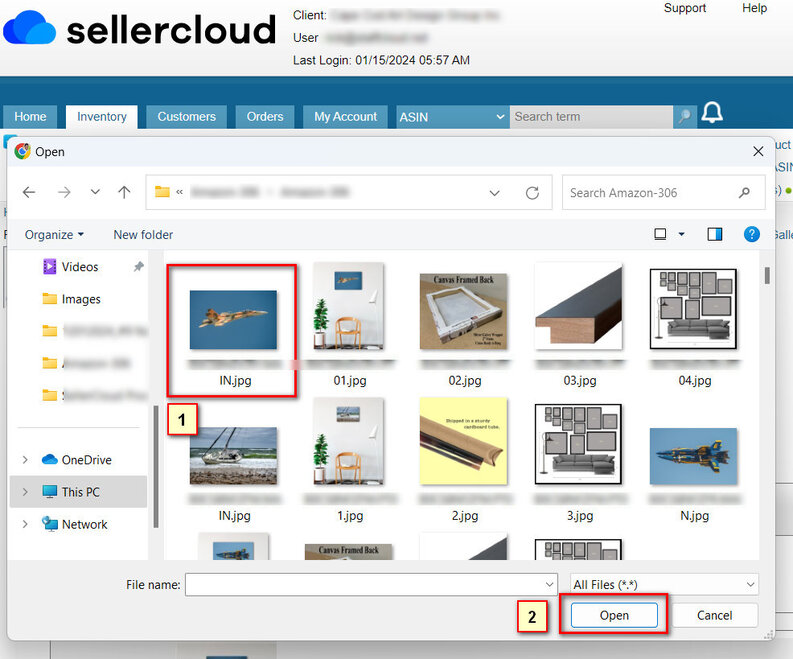The image size is (793, 659).
Task: Refresh the folder with the circular arrow
Action: point(532,193)
